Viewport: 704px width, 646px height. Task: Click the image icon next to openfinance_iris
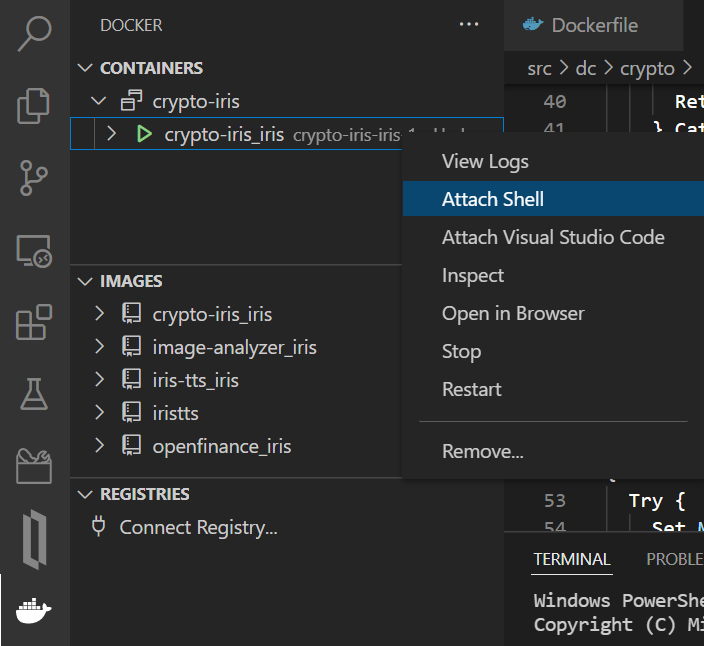(132, 445)
